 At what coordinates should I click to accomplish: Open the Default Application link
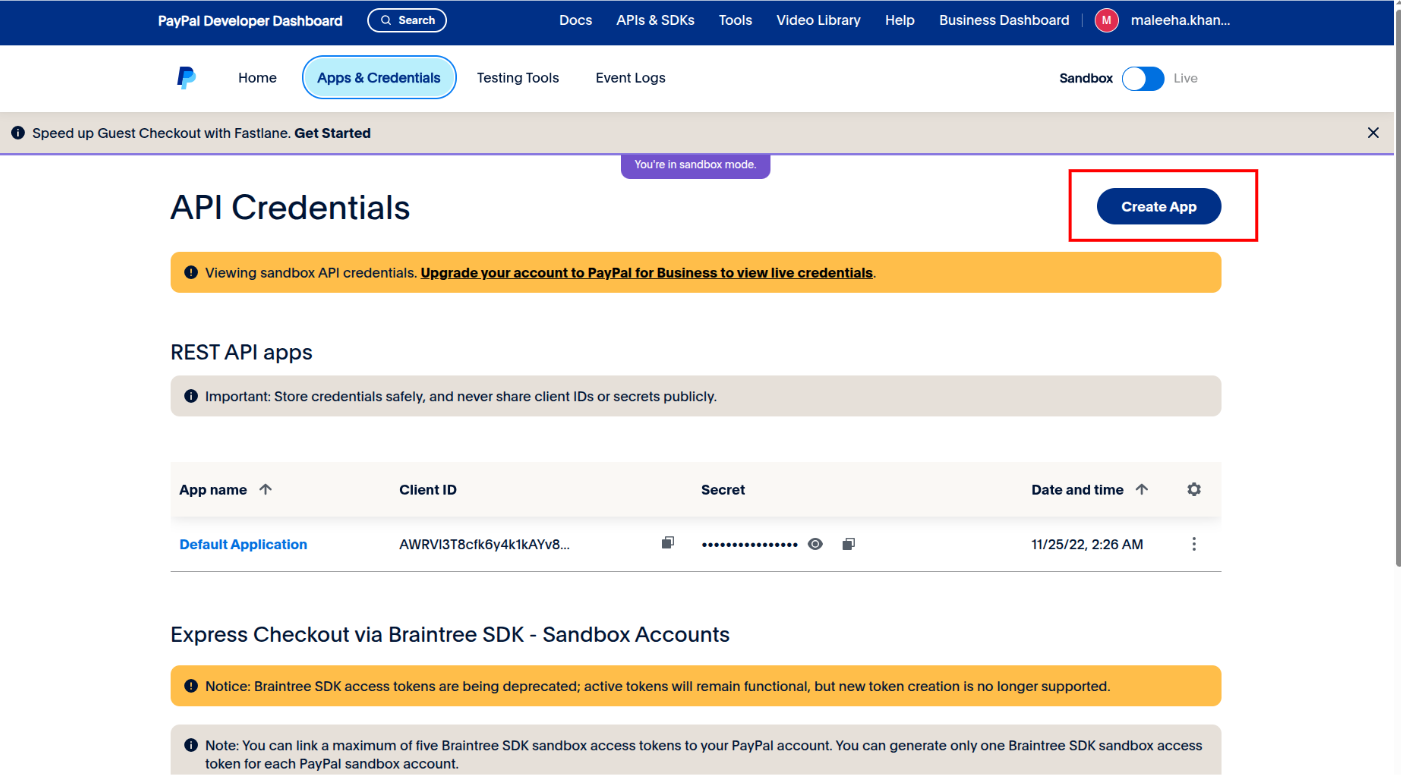click(x=243, y=544)
